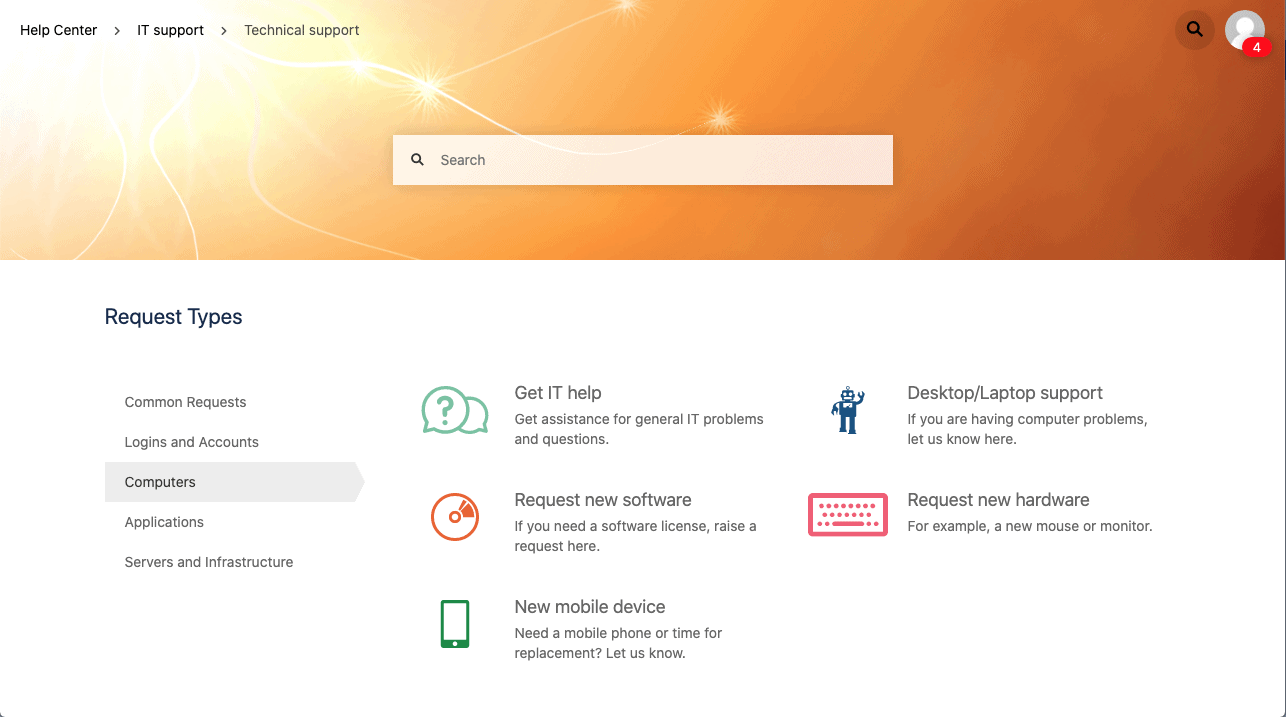View the currently selected Computers category
Screen dimensions: 1286x717
click(x=160, y=482)
